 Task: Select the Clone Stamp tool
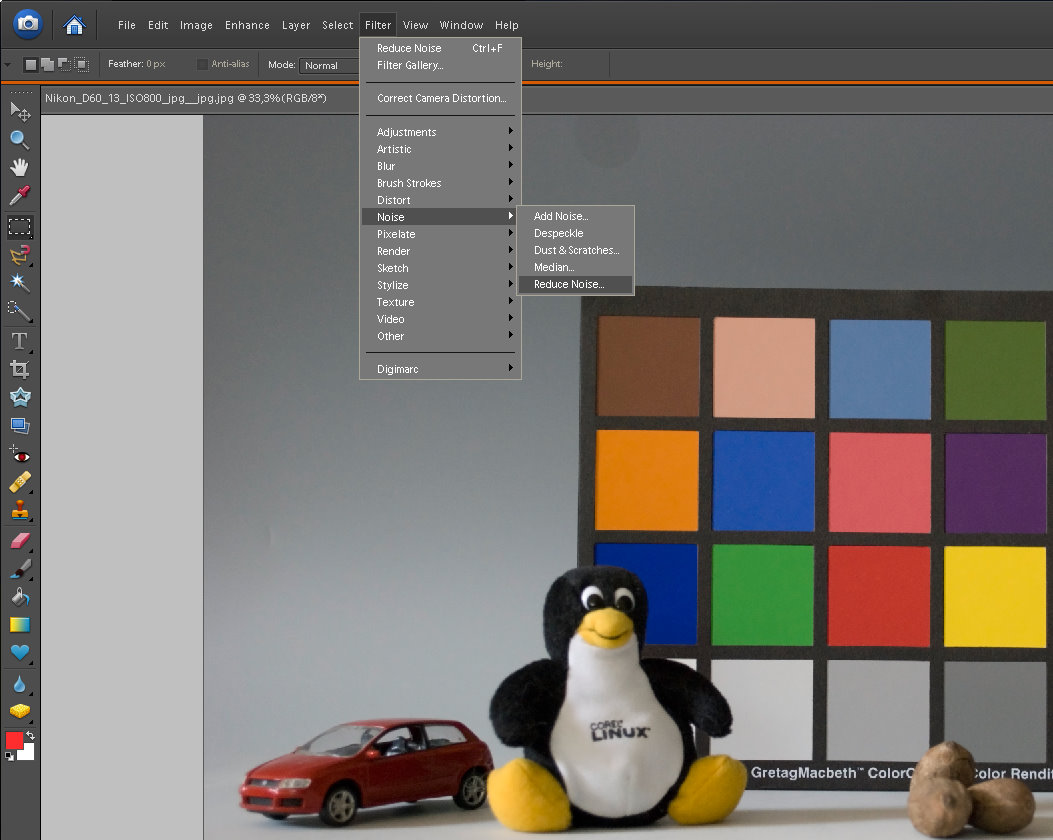19,511
